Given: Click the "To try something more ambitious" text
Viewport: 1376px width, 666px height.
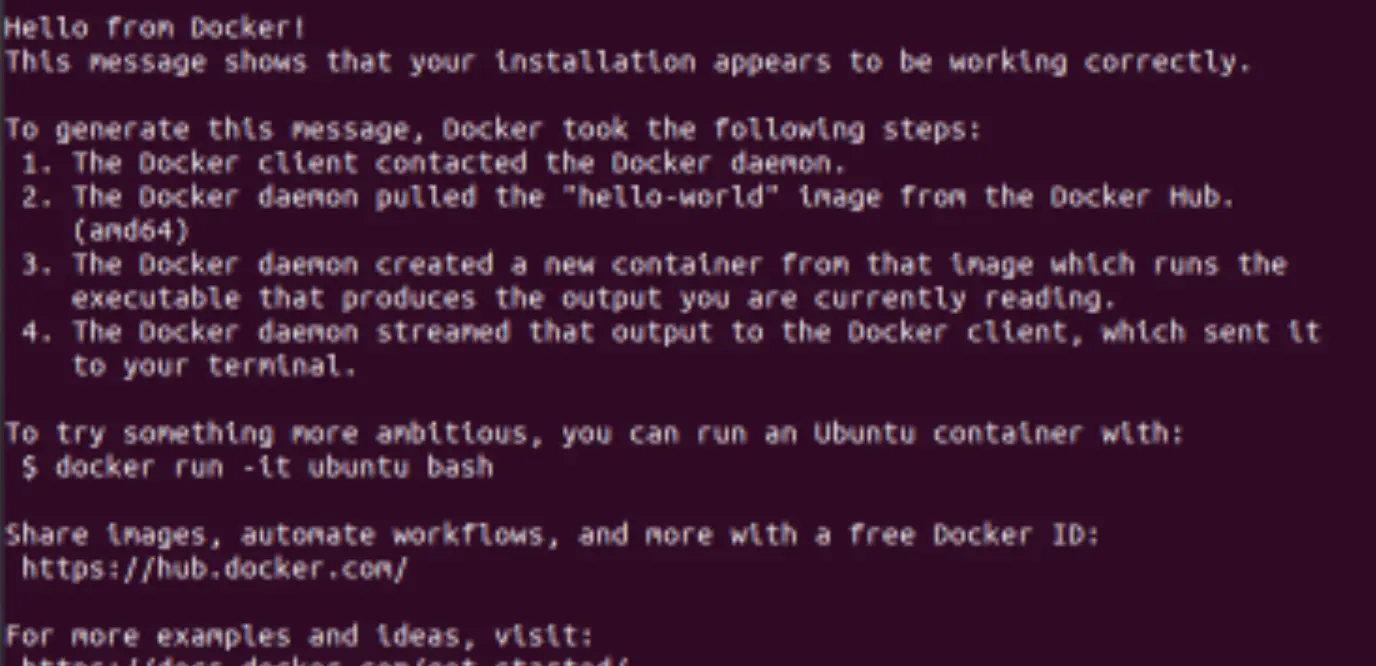Looking at the screenshot, I should coord(273,434).
